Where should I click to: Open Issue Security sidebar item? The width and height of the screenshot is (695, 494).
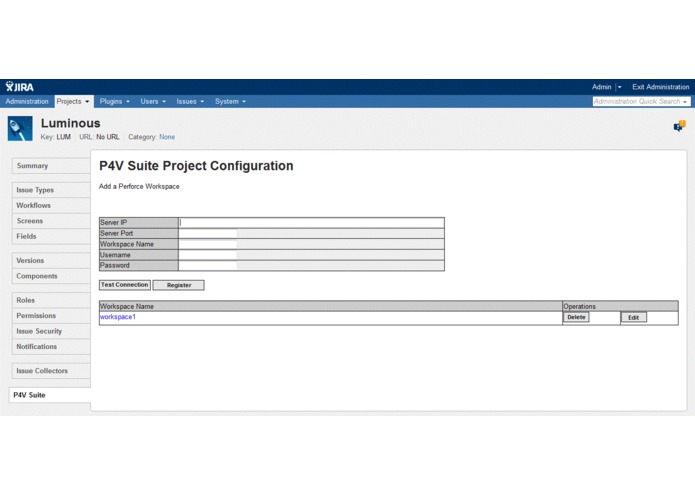[51, 331]
